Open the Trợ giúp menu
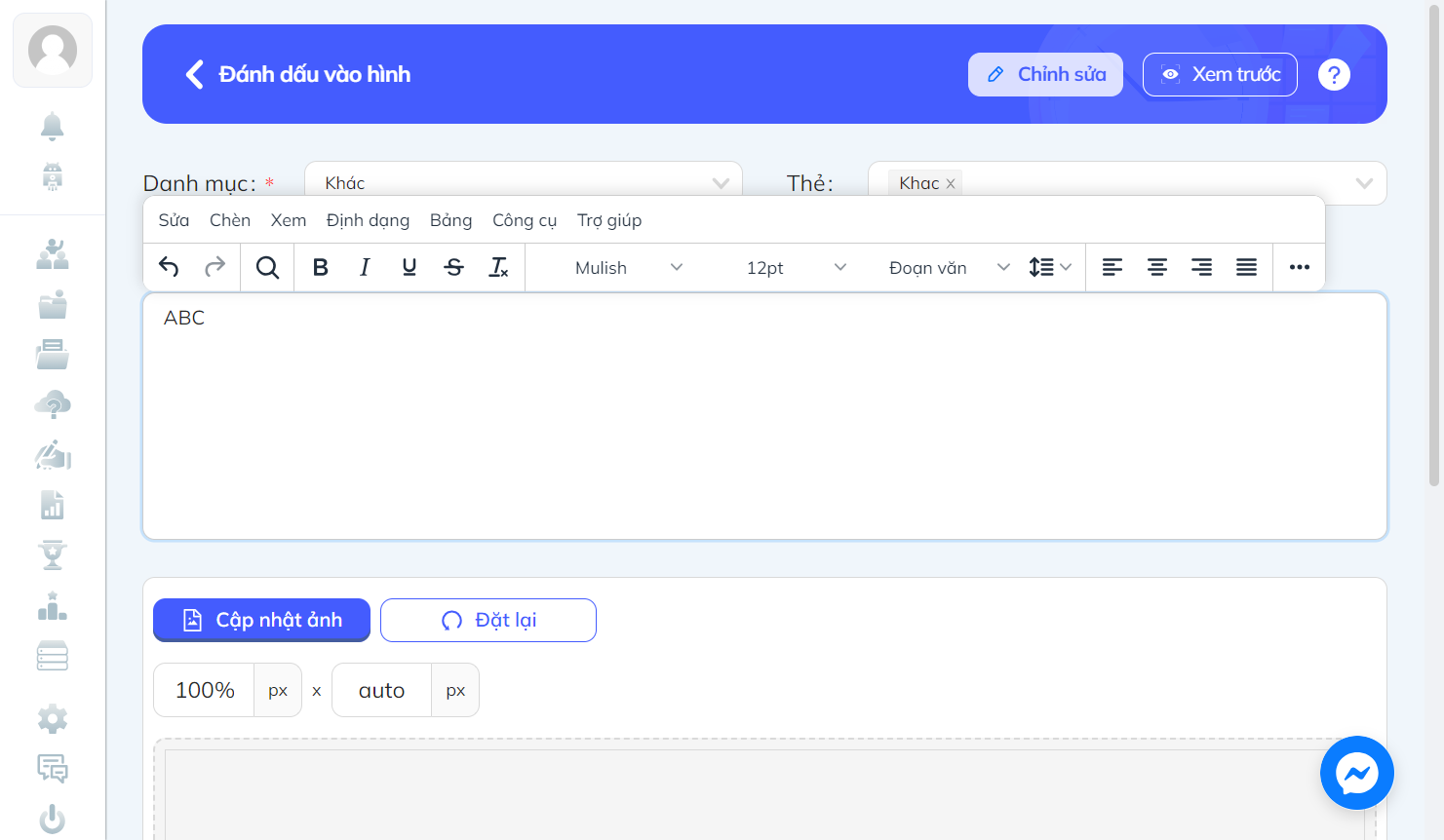The width and height of the screenshot is (1444, 840). click(x=609, y=220)
